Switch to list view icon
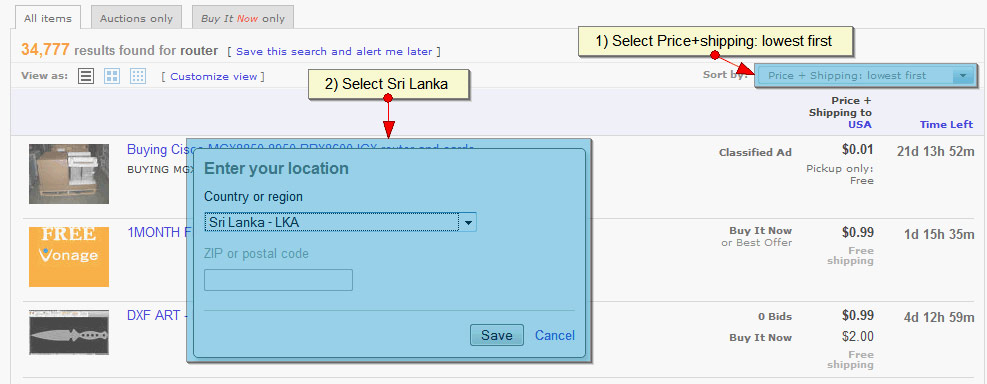This screenshot has width=987, height=384. click(x=86, y=76)
